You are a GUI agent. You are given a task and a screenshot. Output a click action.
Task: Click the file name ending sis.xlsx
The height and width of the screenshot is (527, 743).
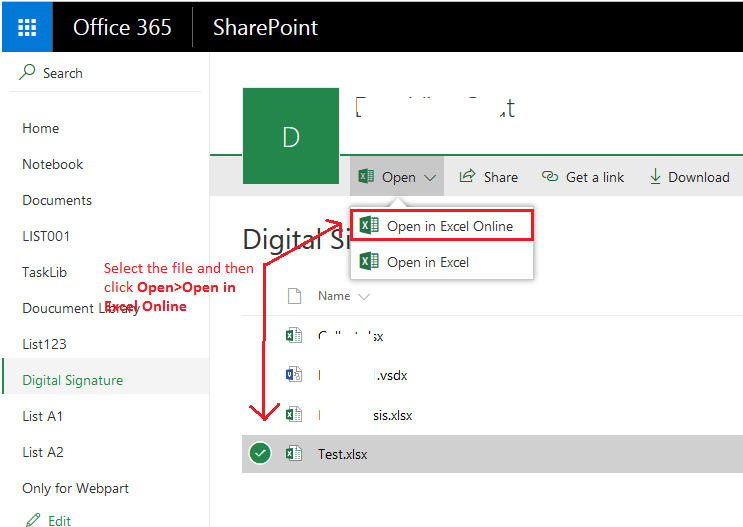point(365,415)
